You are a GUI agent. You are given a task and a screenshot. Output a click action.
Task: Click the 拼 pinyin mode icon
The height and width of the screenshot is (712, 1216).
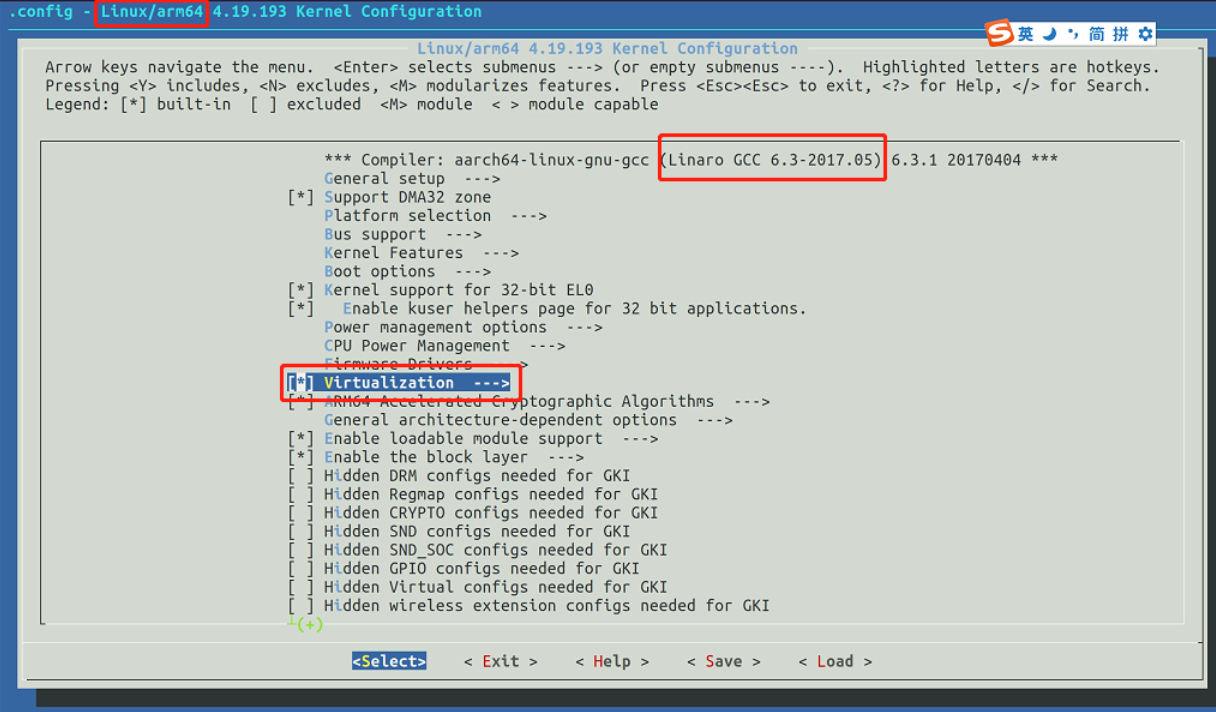[x=1121, y=34]
